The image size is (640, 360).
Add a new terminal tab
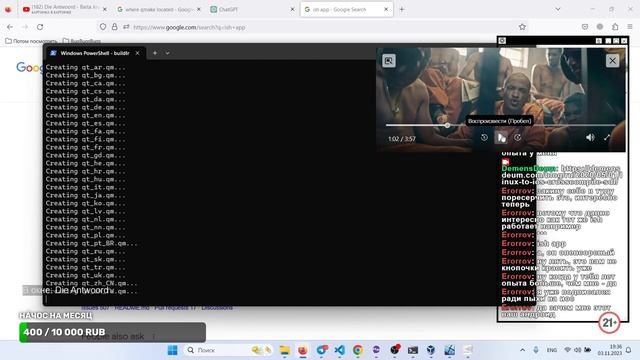155,53
